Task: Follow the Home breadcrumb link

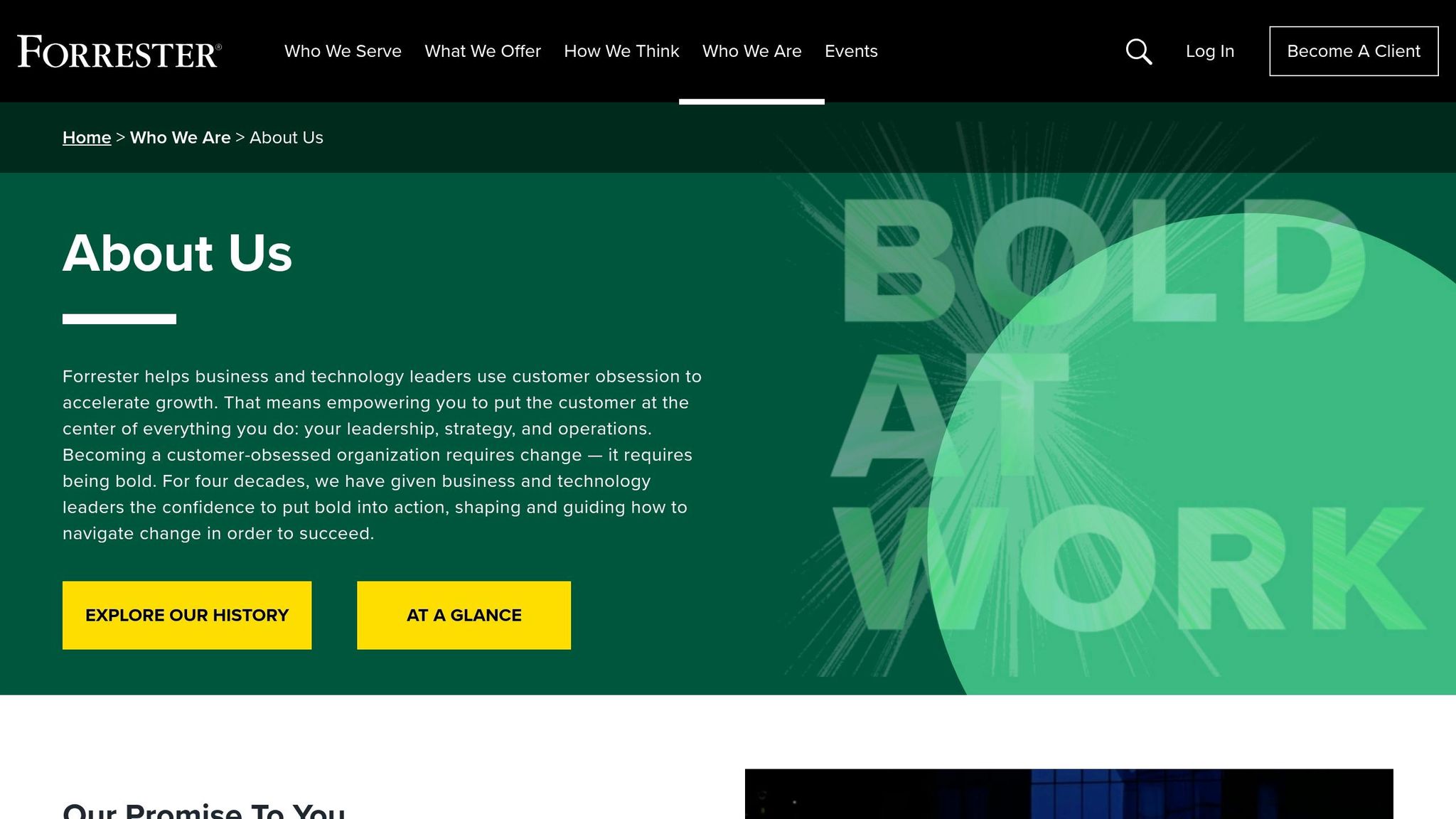Action: click(x=87, y=137)
